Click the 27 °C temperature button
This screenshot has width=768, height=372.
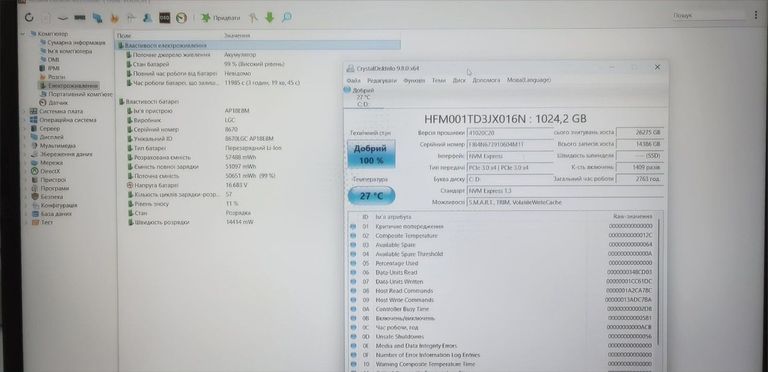click(371, 196)
